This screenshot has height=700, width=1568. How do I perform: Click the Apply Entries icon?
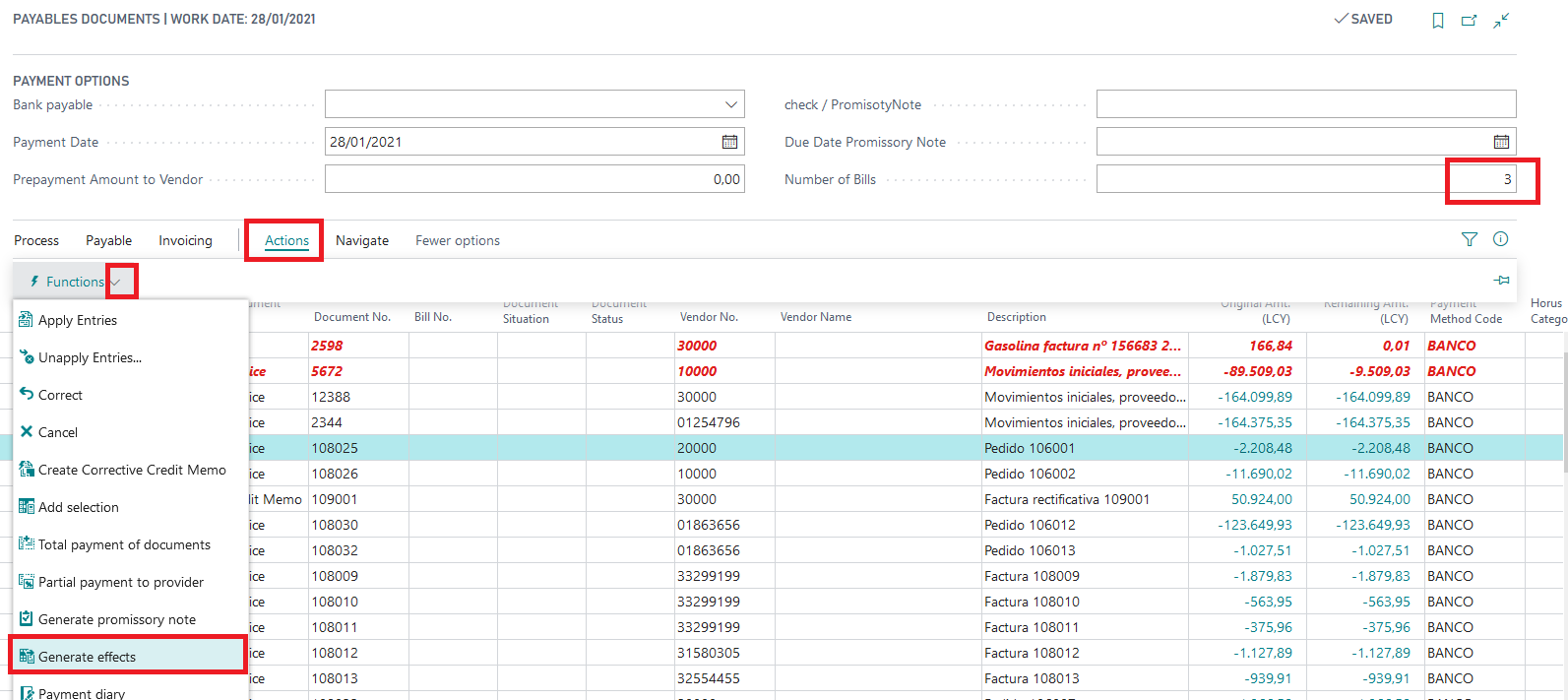click(27, 320)
